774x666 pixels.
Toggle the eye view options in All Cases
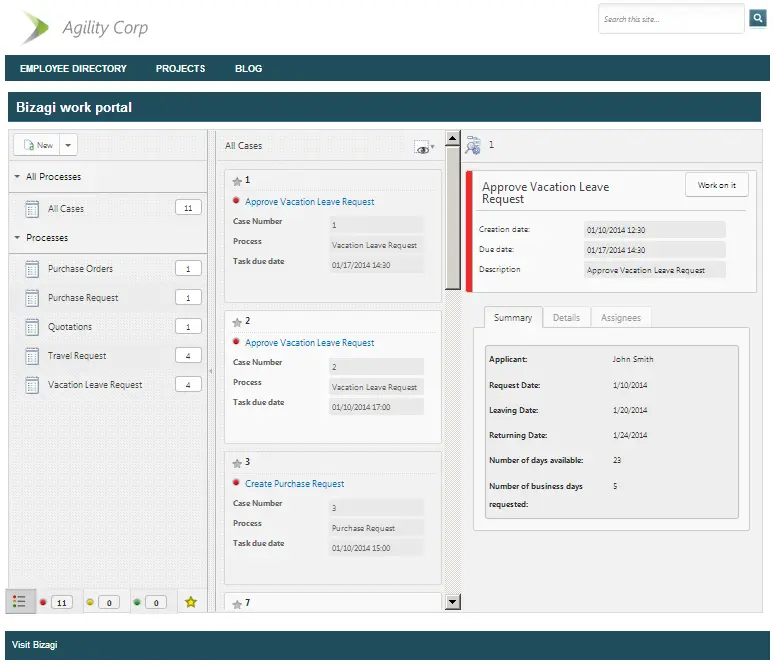tap(424, 148)
